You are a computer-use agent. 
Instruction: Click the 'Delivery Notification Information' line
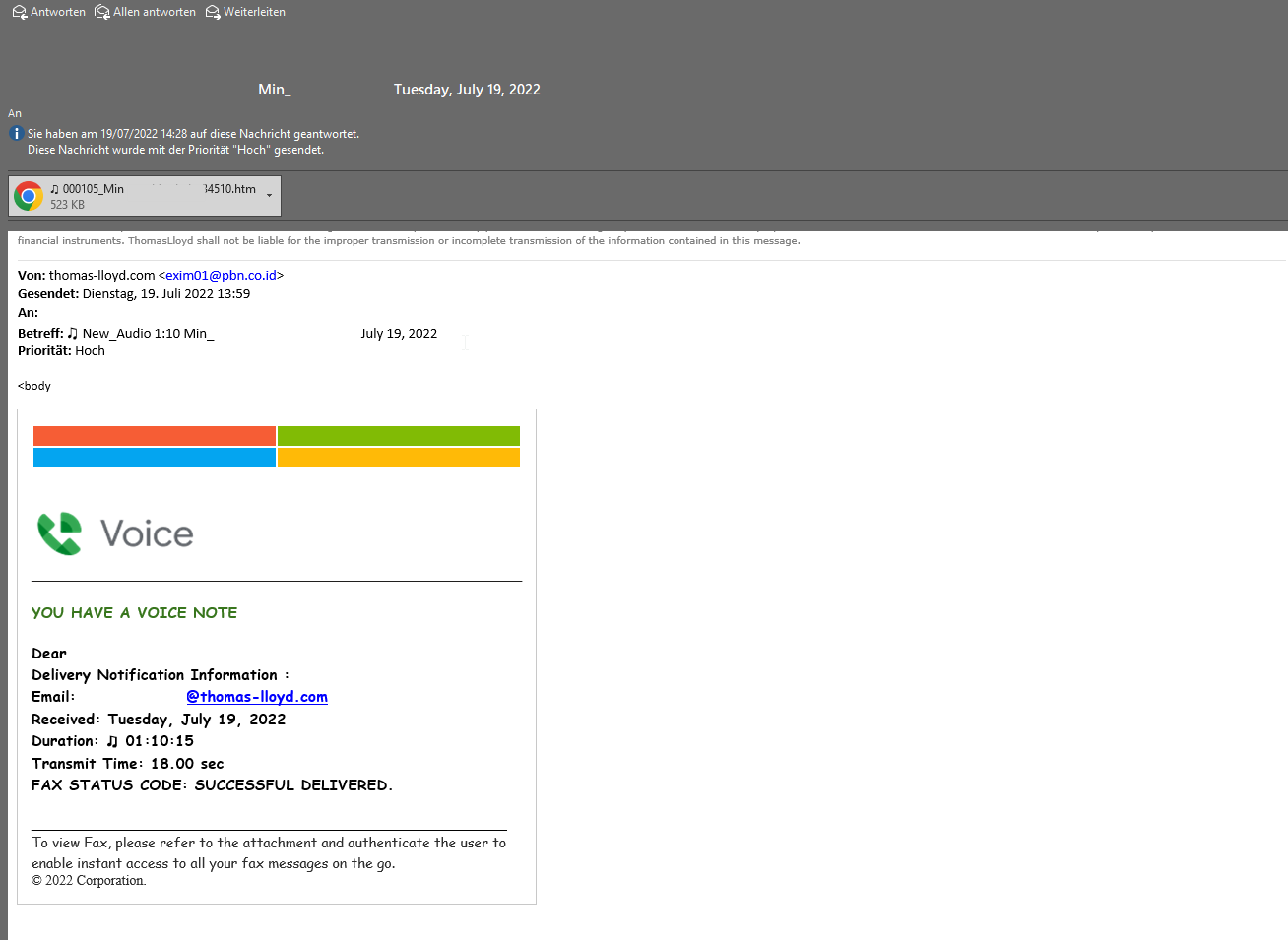pos(161,675)
